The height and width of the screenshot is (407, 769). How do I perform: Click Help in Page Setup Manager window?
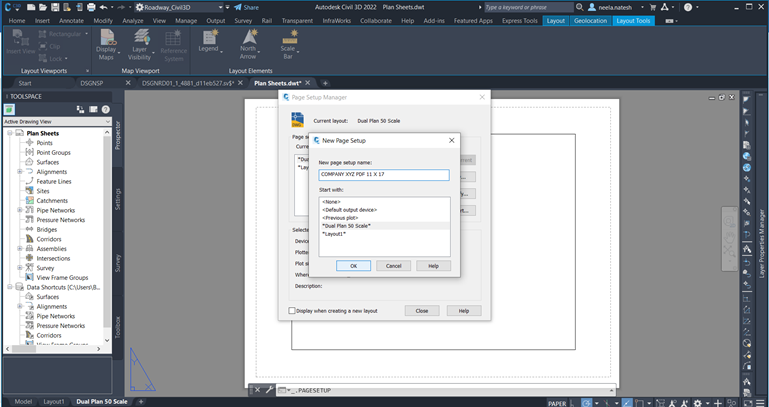(x=464, y=311)
